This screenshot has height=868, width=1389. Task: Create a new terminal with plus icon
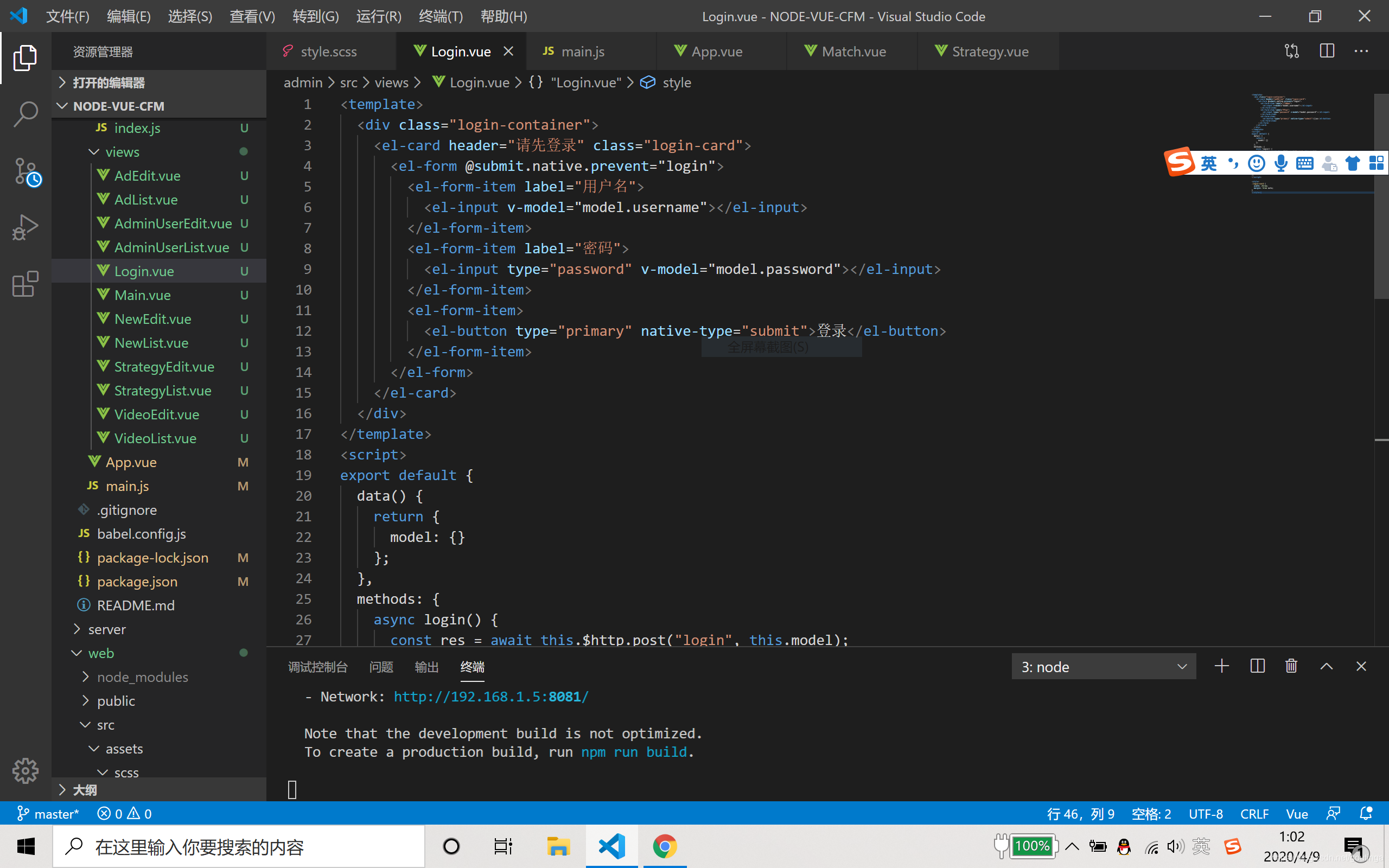1222,666
